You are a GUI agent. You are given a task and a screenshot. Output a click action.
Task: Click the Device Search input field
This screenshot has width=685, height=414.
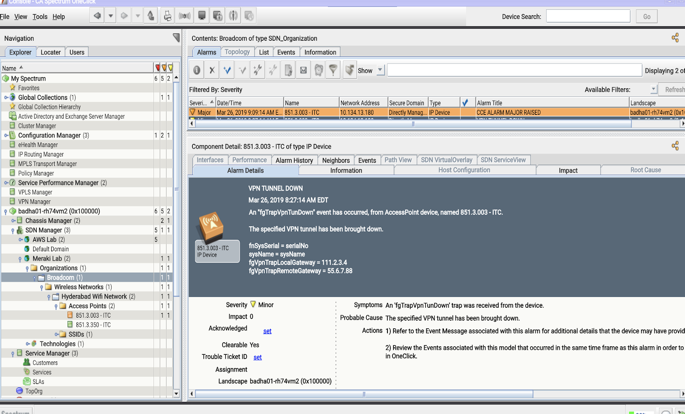(x=588, y=16)
